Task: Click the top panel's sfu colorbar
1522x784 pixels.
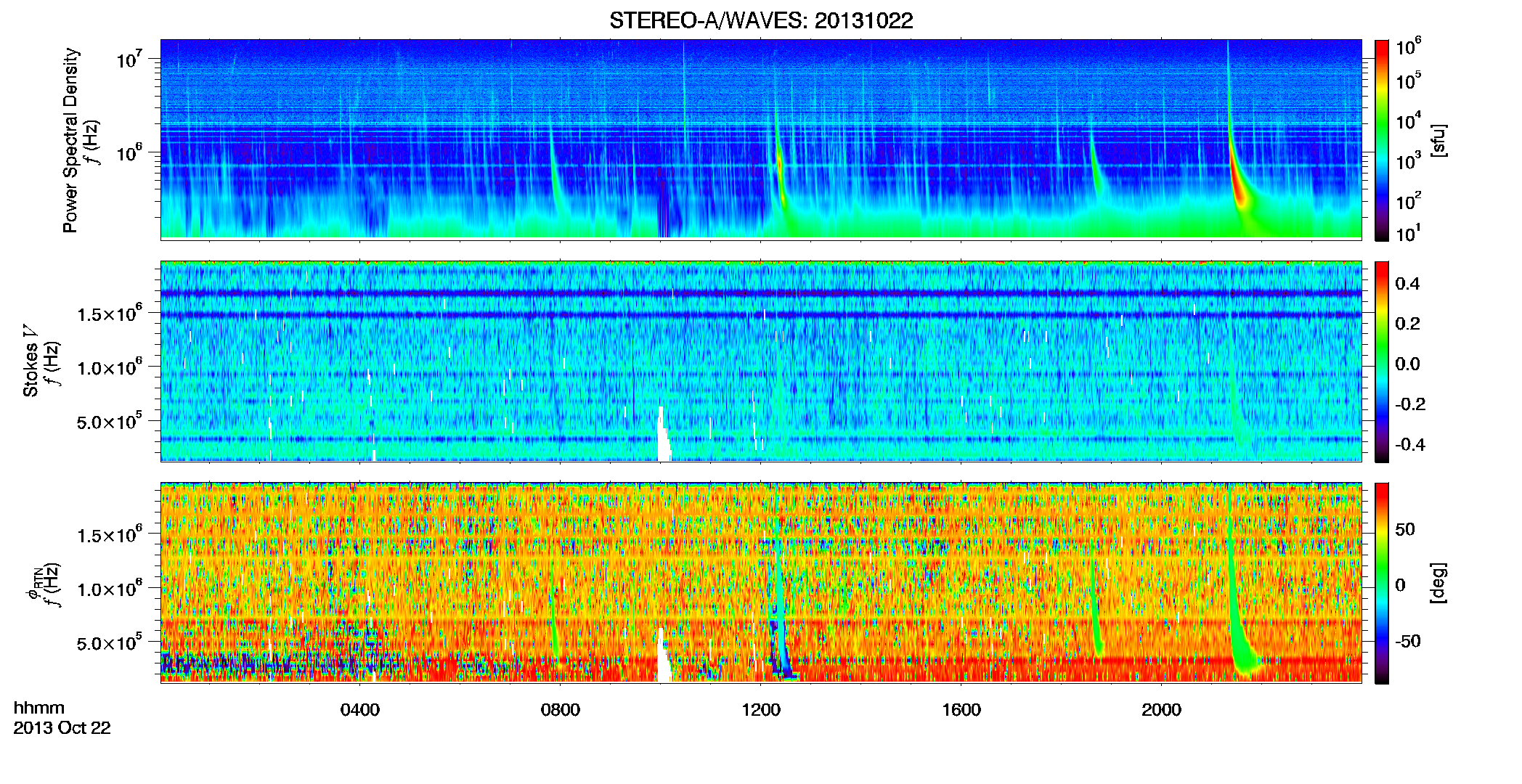Action: (1382, 140)
